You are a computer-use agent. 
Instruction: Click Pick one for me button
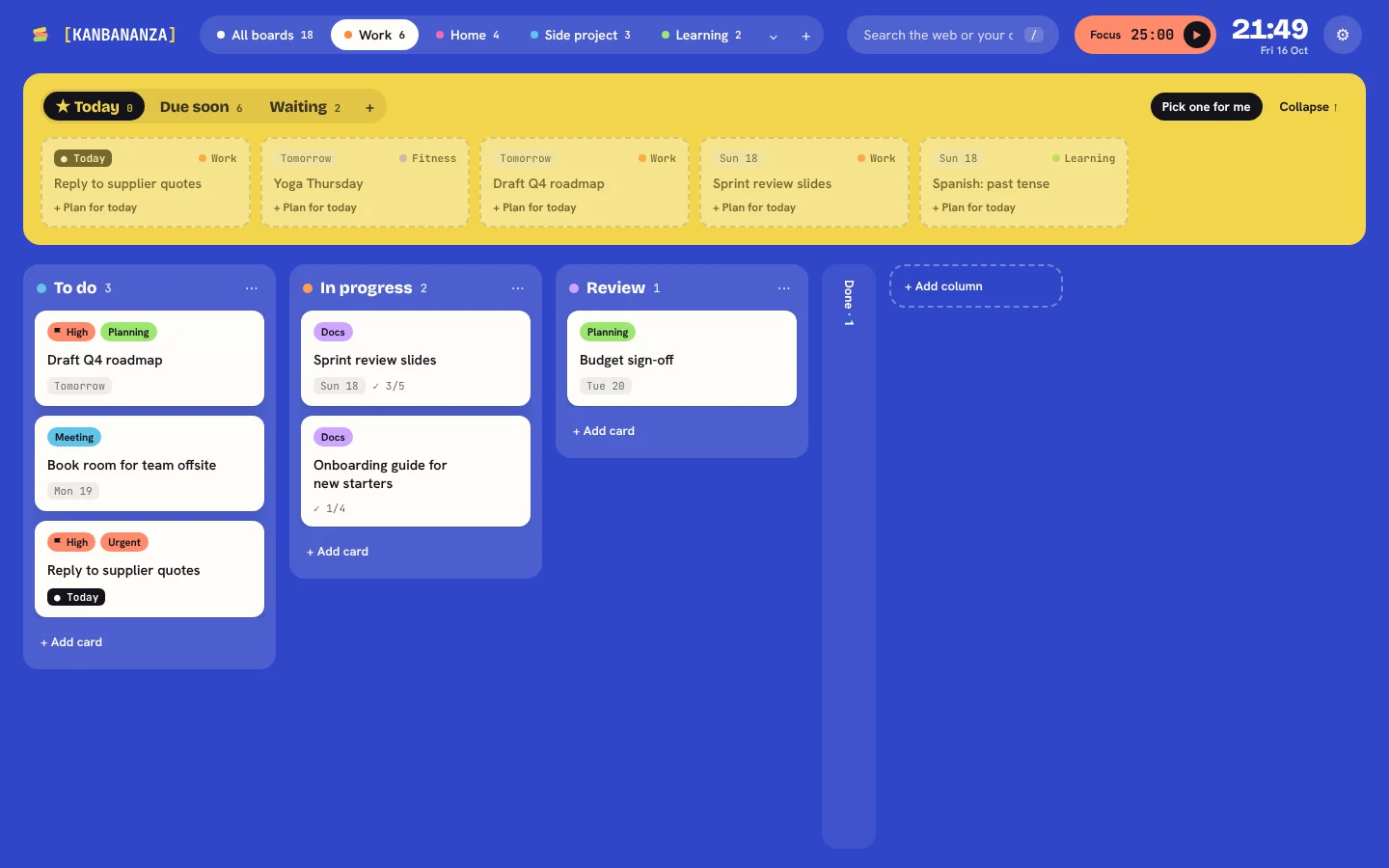click(1206, 107)
